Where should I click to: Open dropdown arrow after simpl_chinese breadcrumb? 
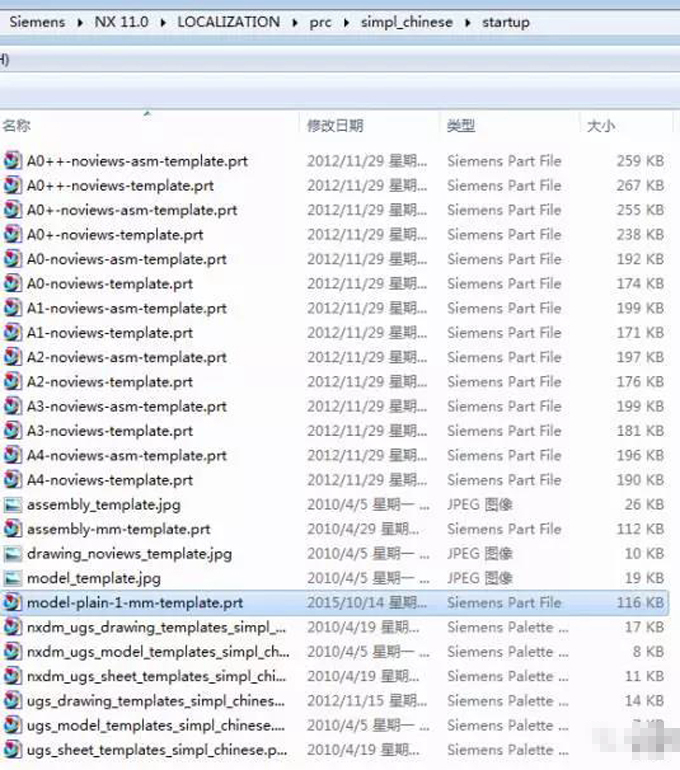[x=468, y=22]
